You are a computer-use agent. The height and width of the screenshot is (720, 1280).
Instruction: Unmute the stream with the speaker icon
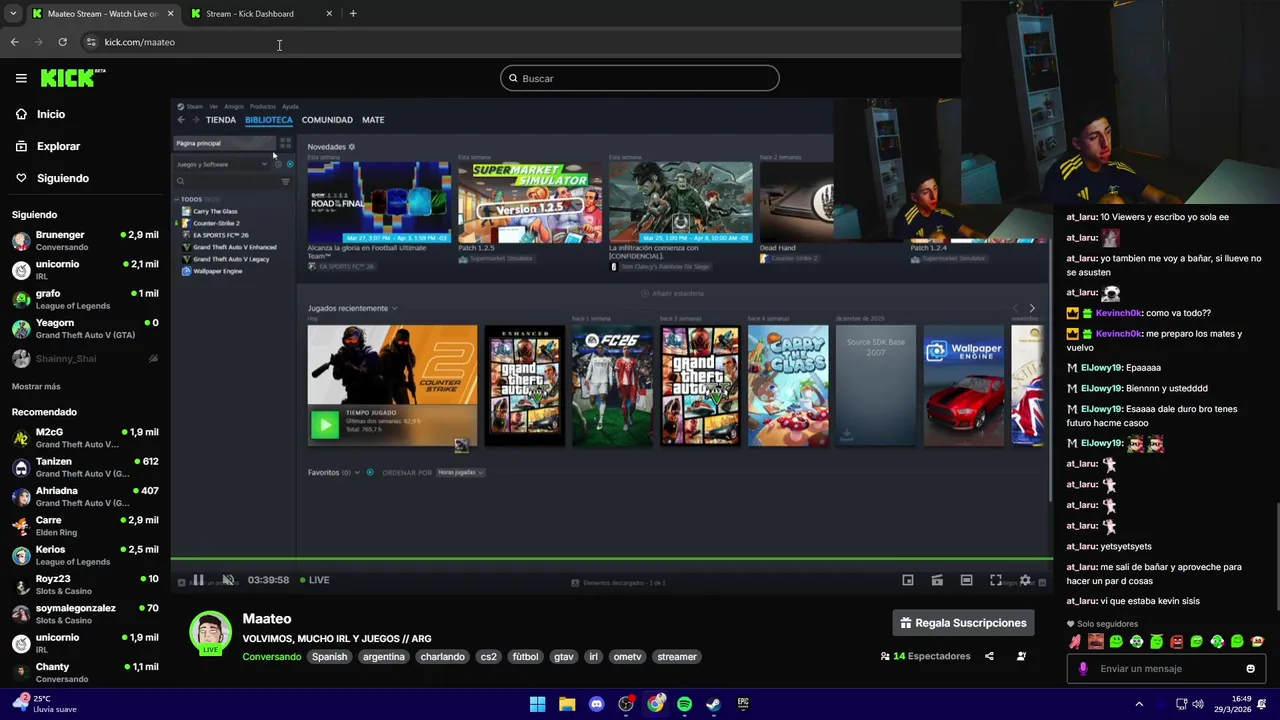[228, 580]
